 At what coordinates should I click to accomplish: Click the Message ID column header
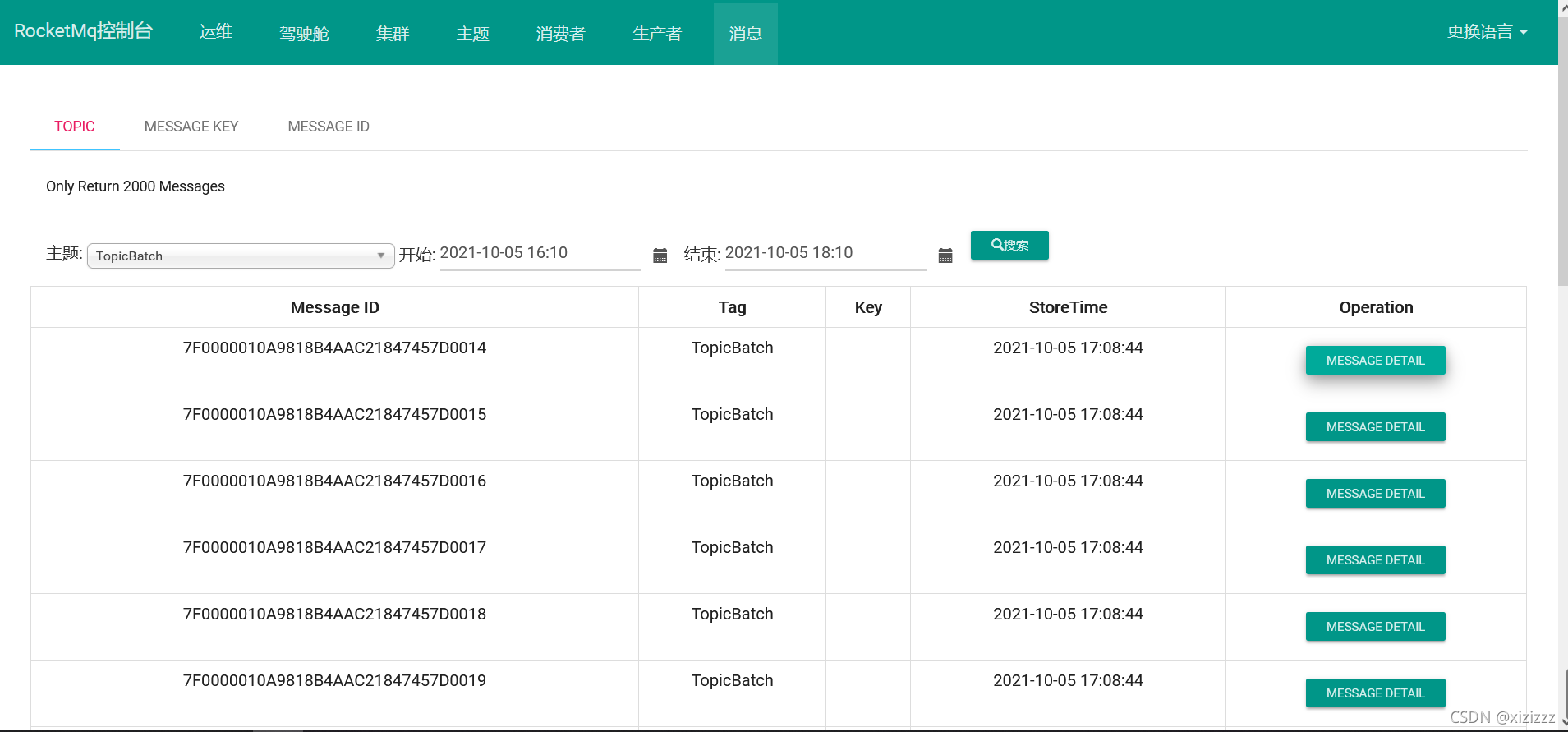(x=335, y=307)
